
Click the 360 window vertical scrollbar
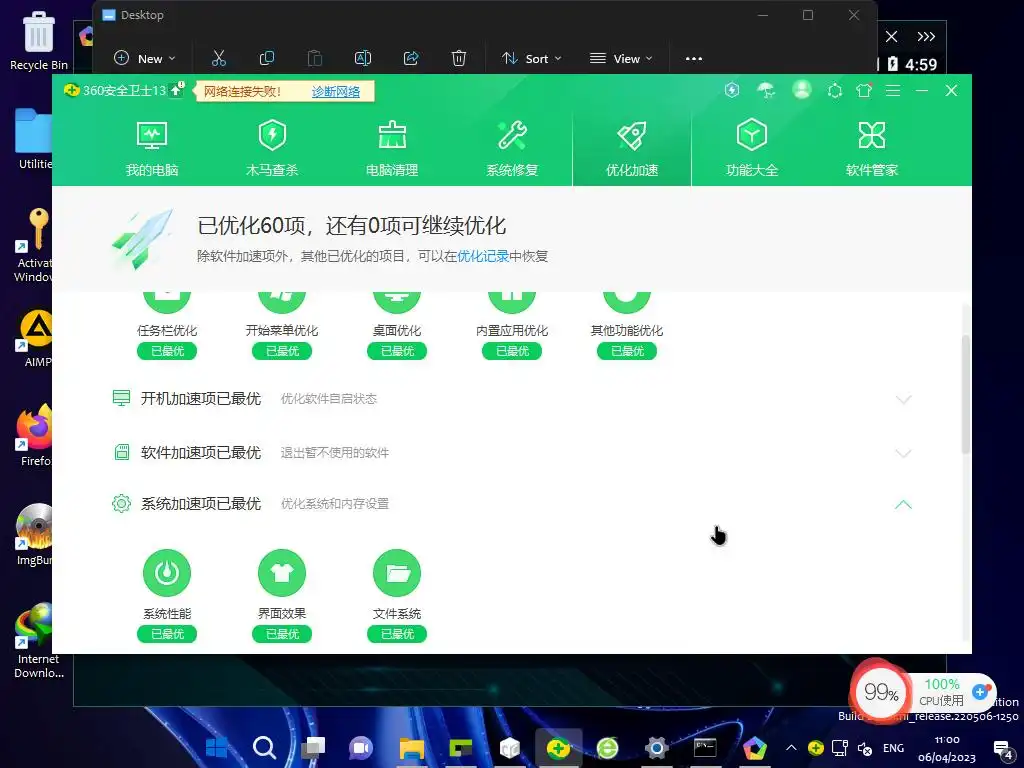click(x=965, y=394)
